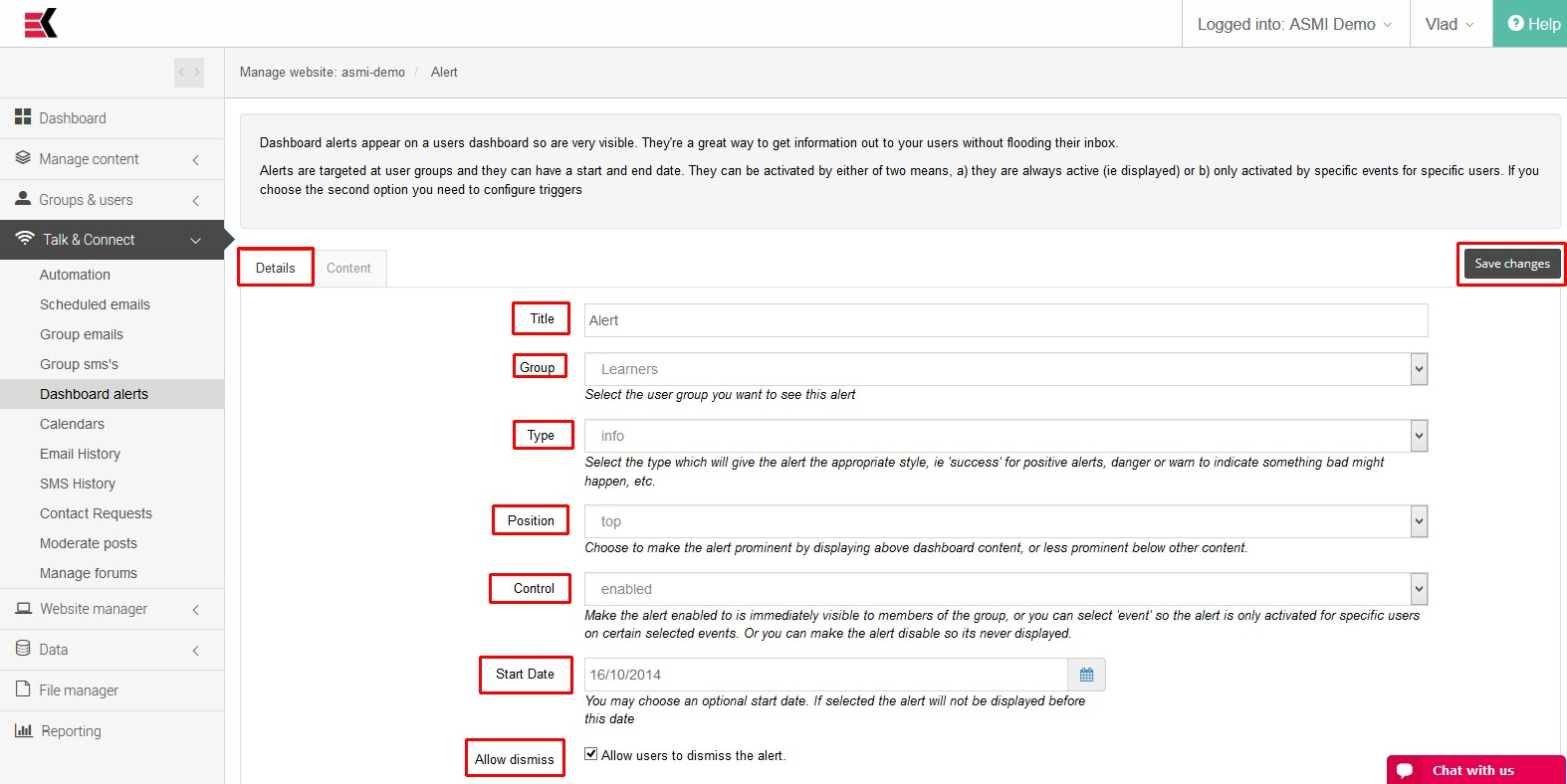The width and height of the screenshot is (1567, 784).
Task: Click the Position field label
Action: (531, 520)
